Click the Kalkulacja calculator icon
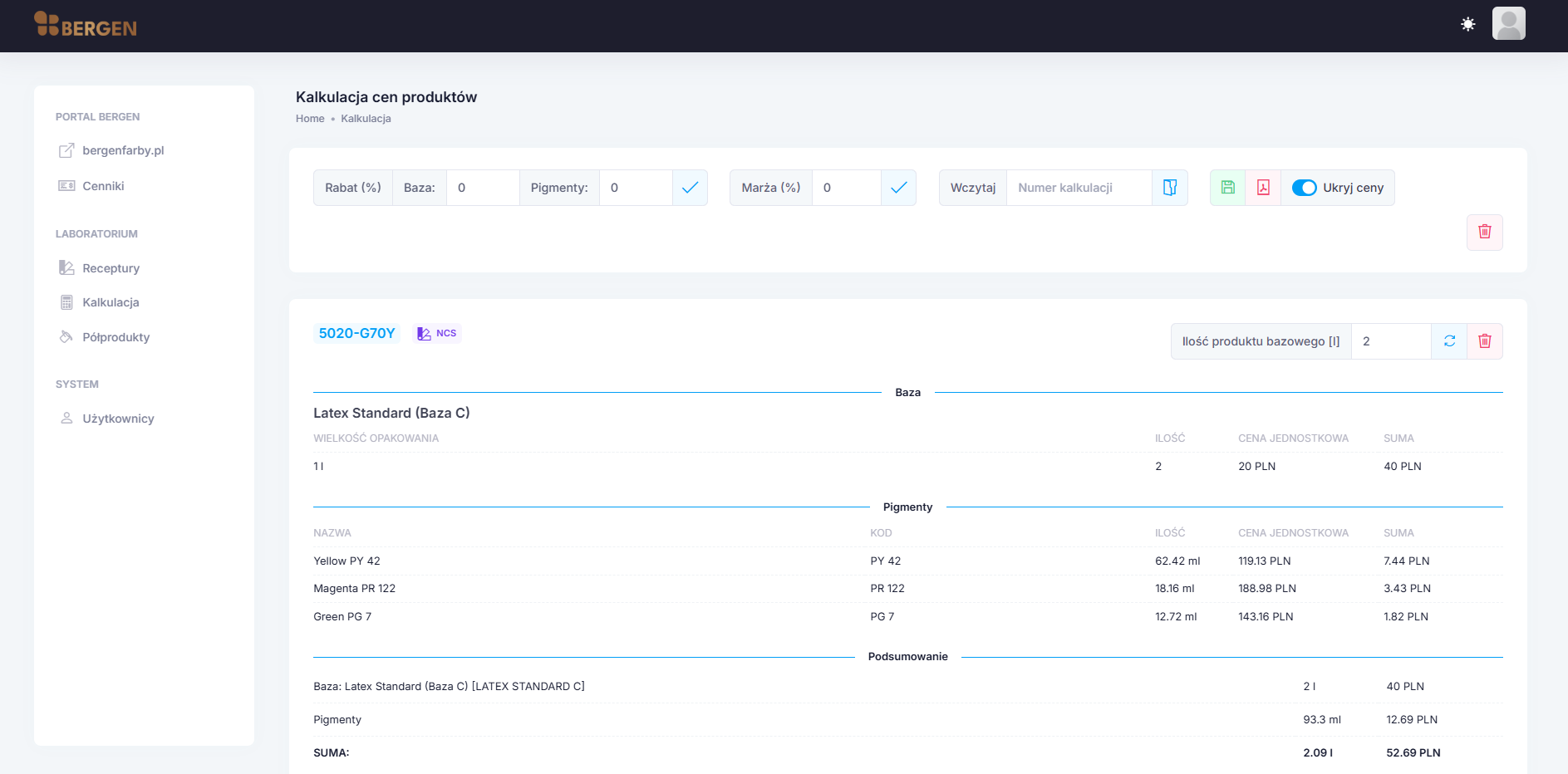Screen dimensions: 1568x774 click(x=66, y=302)
